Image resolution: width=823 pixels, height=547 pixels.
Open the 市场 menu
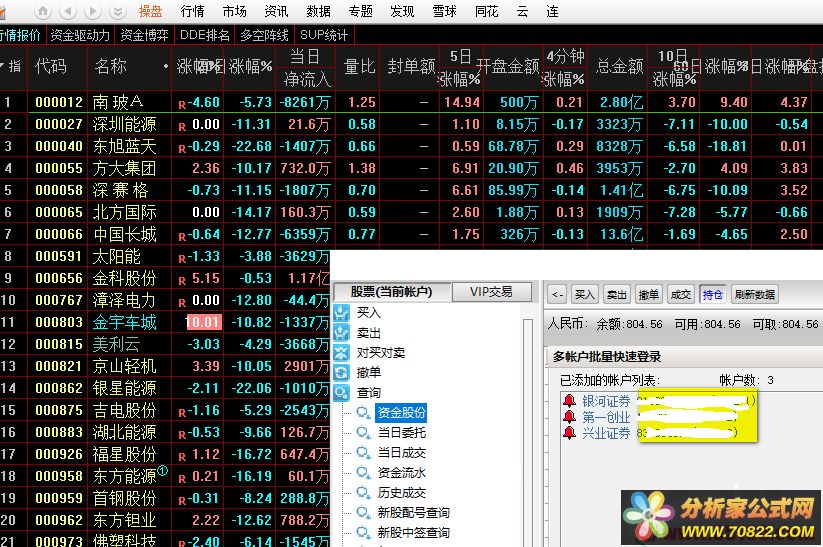click(235, 11)
